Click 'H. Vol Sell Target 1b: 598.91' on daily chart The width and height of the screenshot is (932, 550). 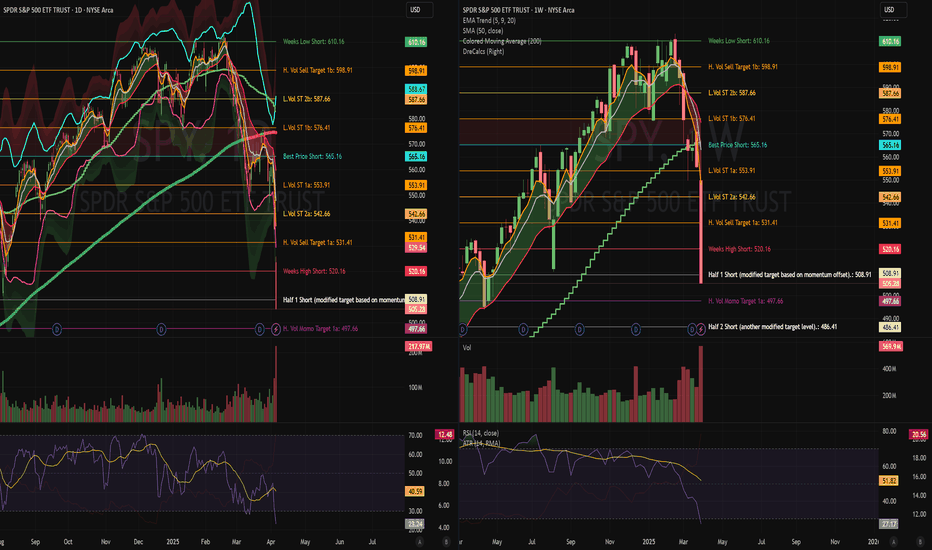click(317, 70)
